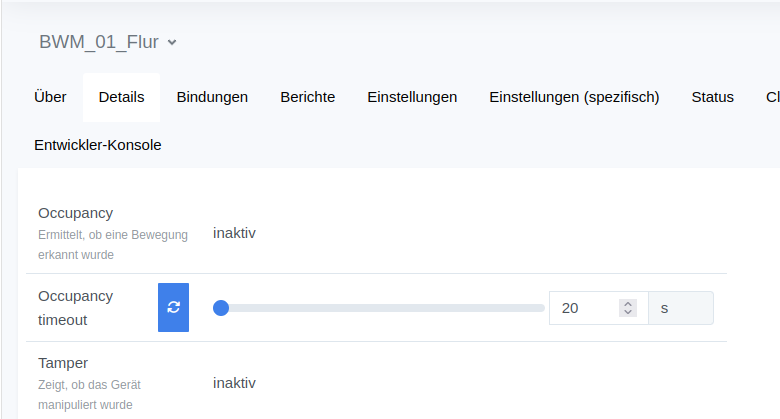Image resolution: width=780 pixels, height=419 pixels.
Task: Open the Entwickler-Konsole tab
Action: pyautogui.click(x=97, y=145)
